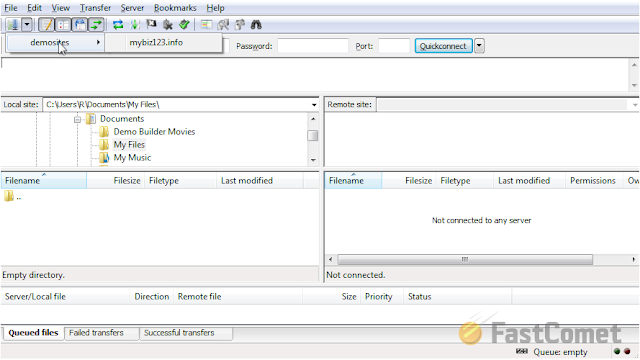This screenshot has height=360, width=640.
Task: Refresh the file and folder lists
Action: point(118,25)
